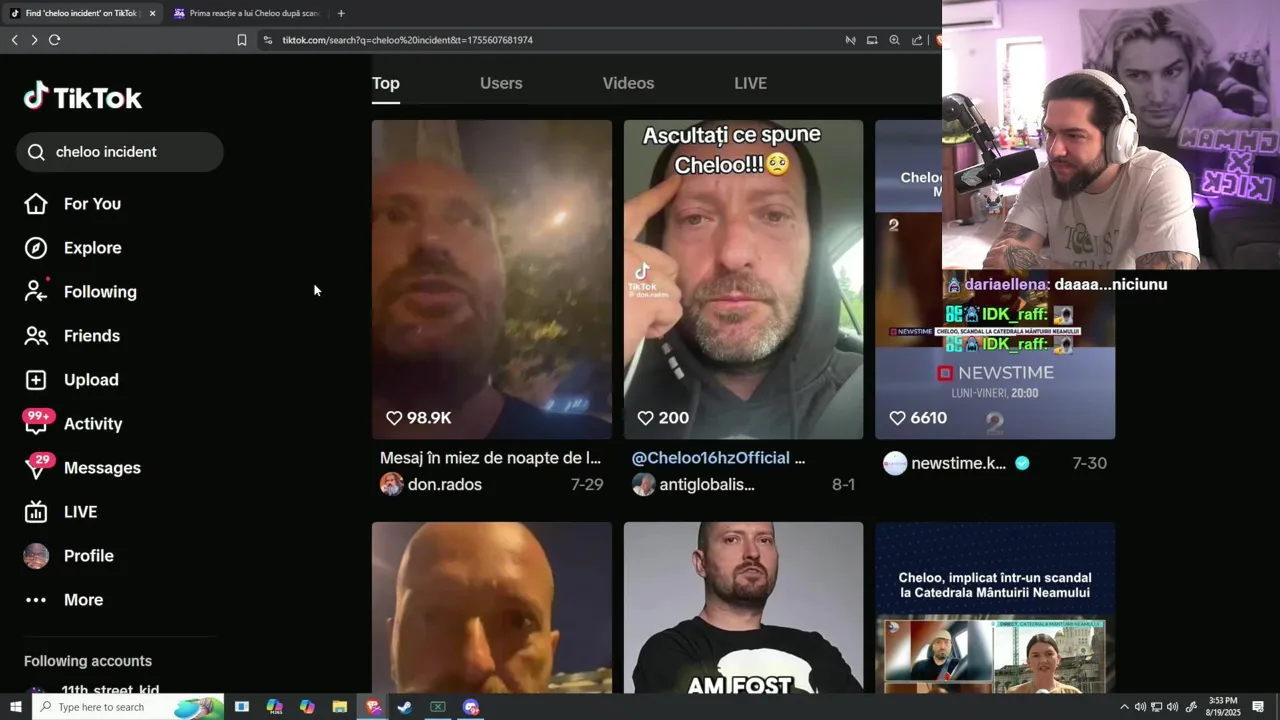Open Steam from the taskbar
Viewport: 1280px width, 720px height.
coord(405,707)
